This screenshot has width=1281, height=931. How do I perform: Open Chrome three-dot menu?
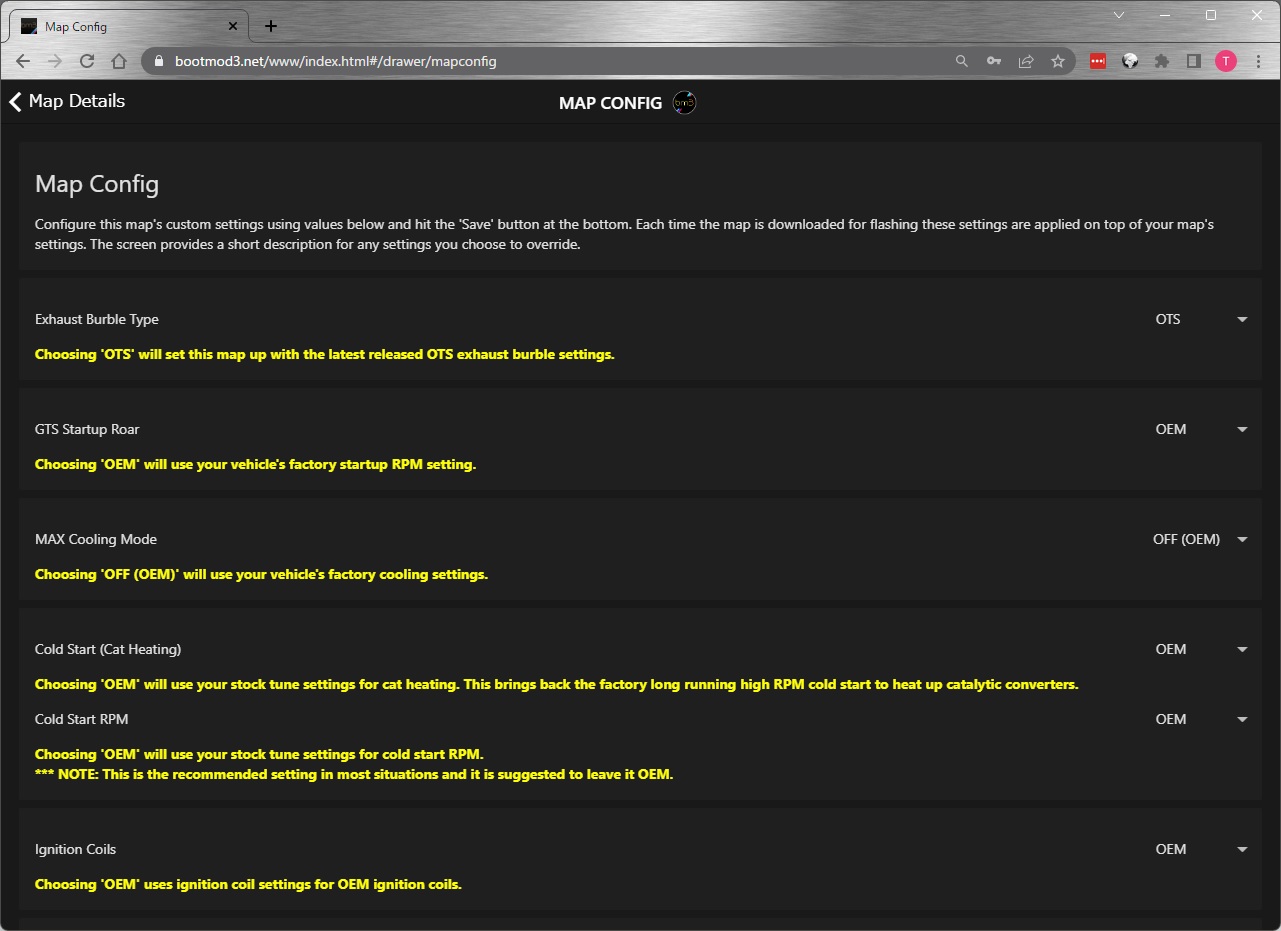click(x=1258, y=61)
